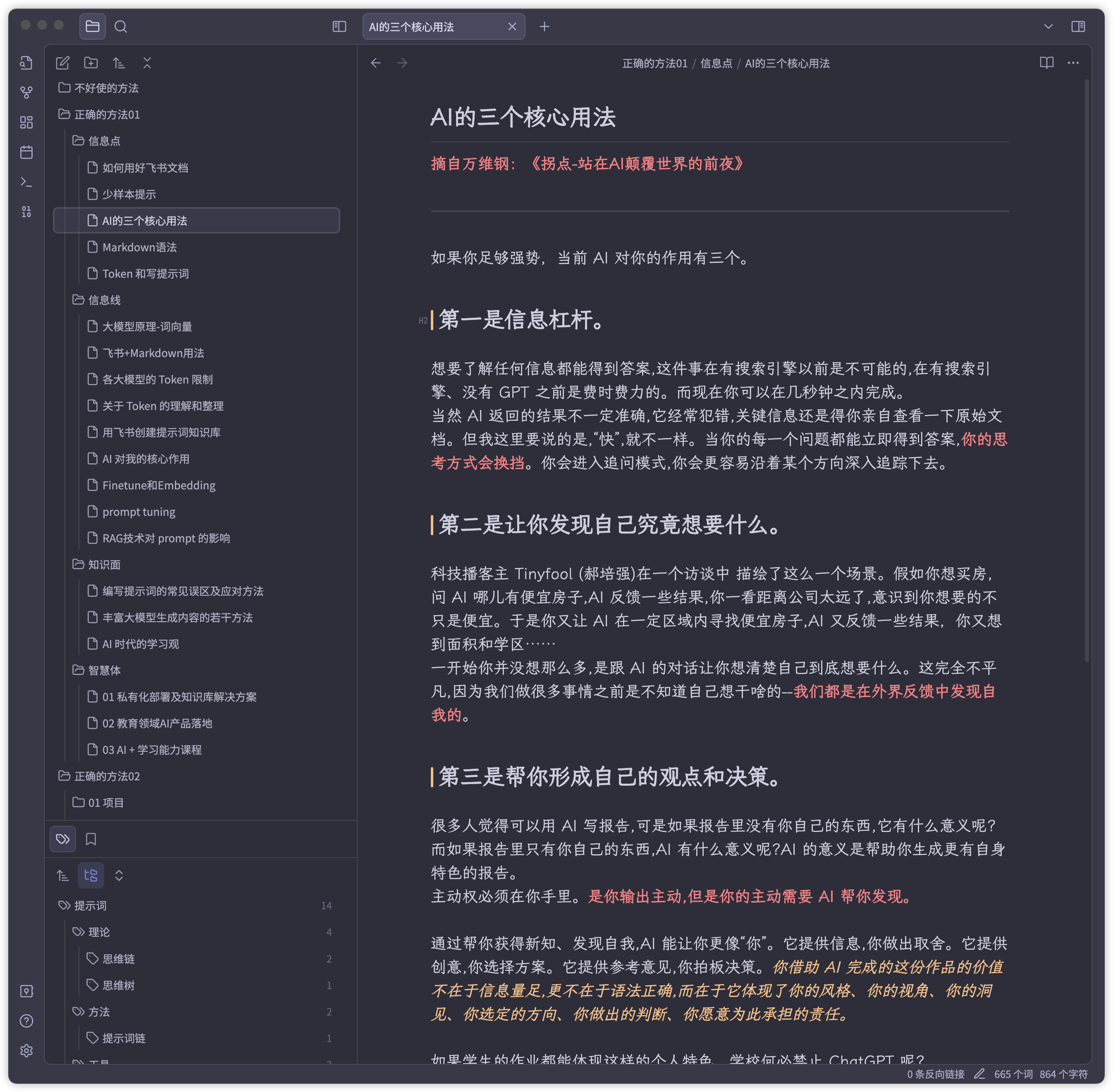
Task: Collapse the 正确的方法01 folder
Action: (196, 114)
